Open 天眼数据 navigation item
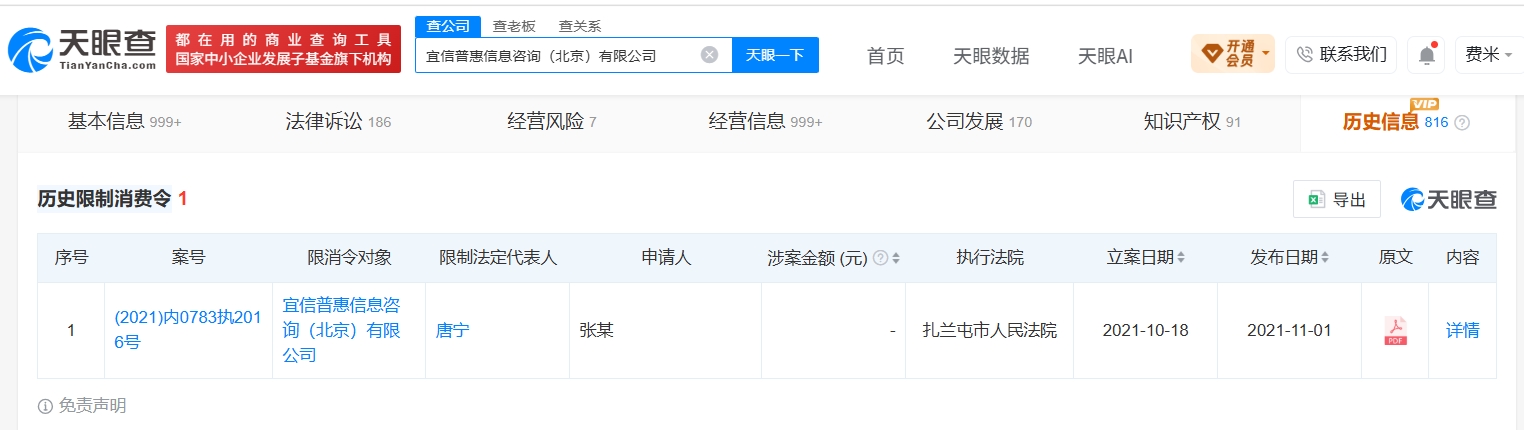 point(991,56)
